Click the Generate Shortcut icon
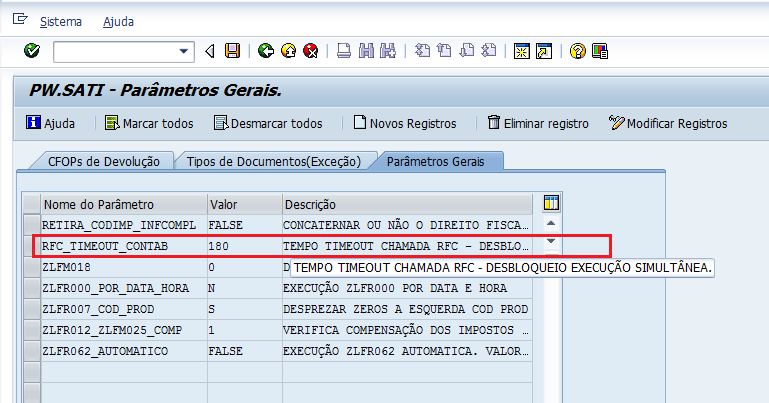Viewport: 769px width, 403px height. point(544,51)
